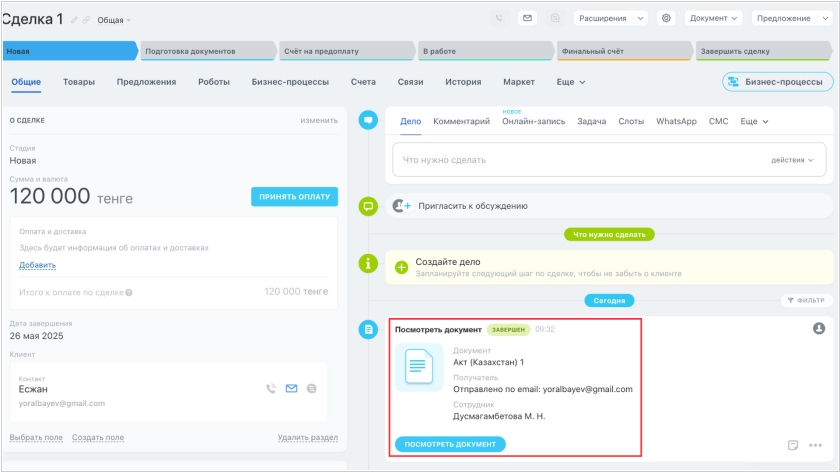Image resolution: width=840 pixels, height=472 pixels.
Task: Click the blue chat bubble timeline icon
Action: pos(368,120)
